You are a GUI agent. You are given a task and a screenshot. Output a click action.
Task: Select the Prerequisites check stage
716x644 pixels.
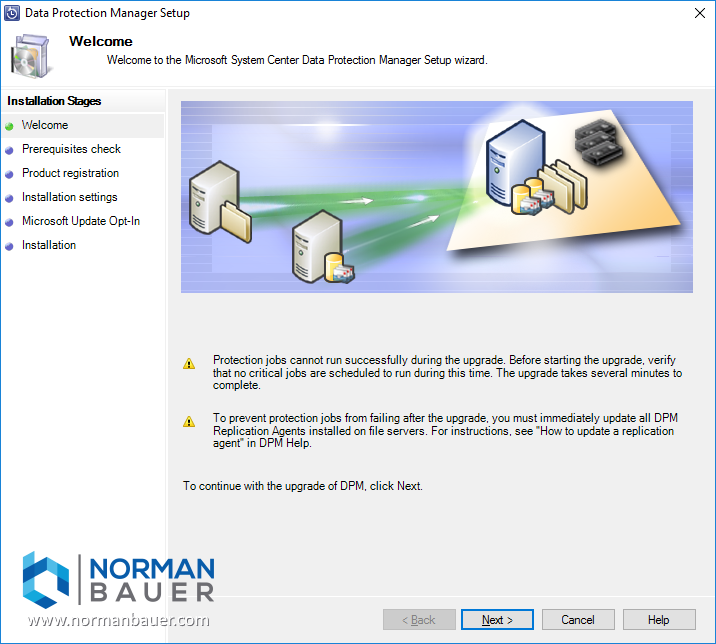point(71,149)
